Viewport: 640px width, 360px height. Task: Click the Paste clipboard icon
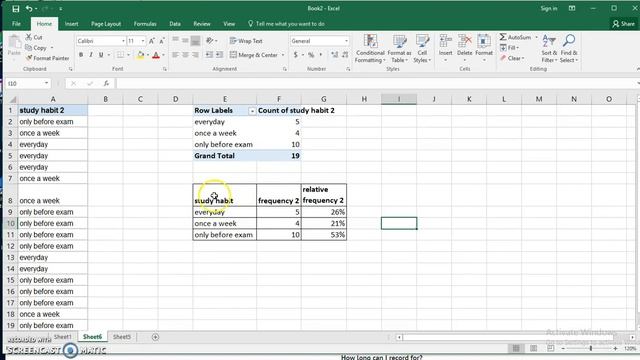14,42
